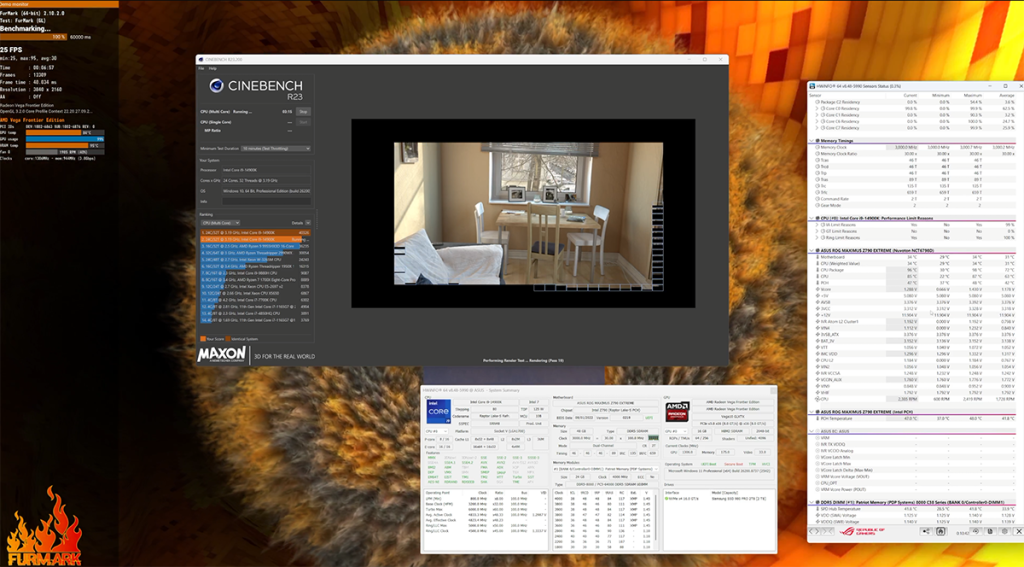Image resolution: width=1024 pixels, height=567 pixels.
Task: Click the UEFI label beside BIOS version
Action: point(648,417)
